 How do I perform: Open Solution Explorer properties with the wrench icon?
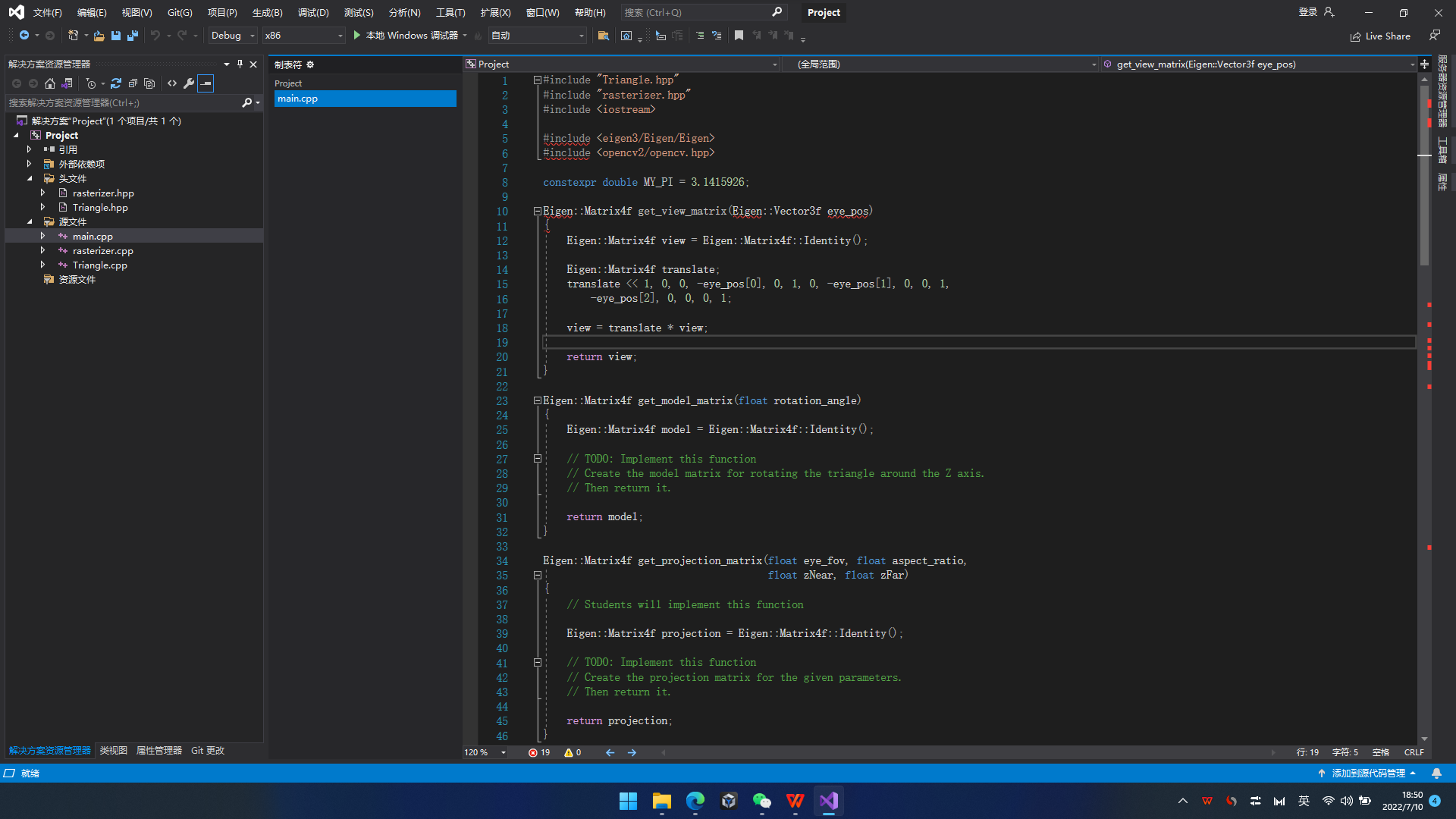tap(188, 83)
